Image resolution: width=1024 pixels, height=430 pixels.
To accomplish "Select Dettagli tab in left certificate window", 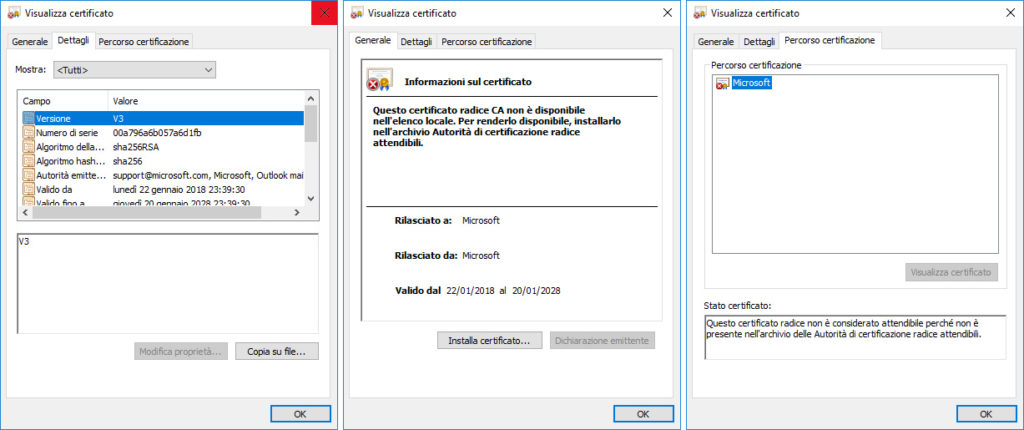I will (73, 41).
